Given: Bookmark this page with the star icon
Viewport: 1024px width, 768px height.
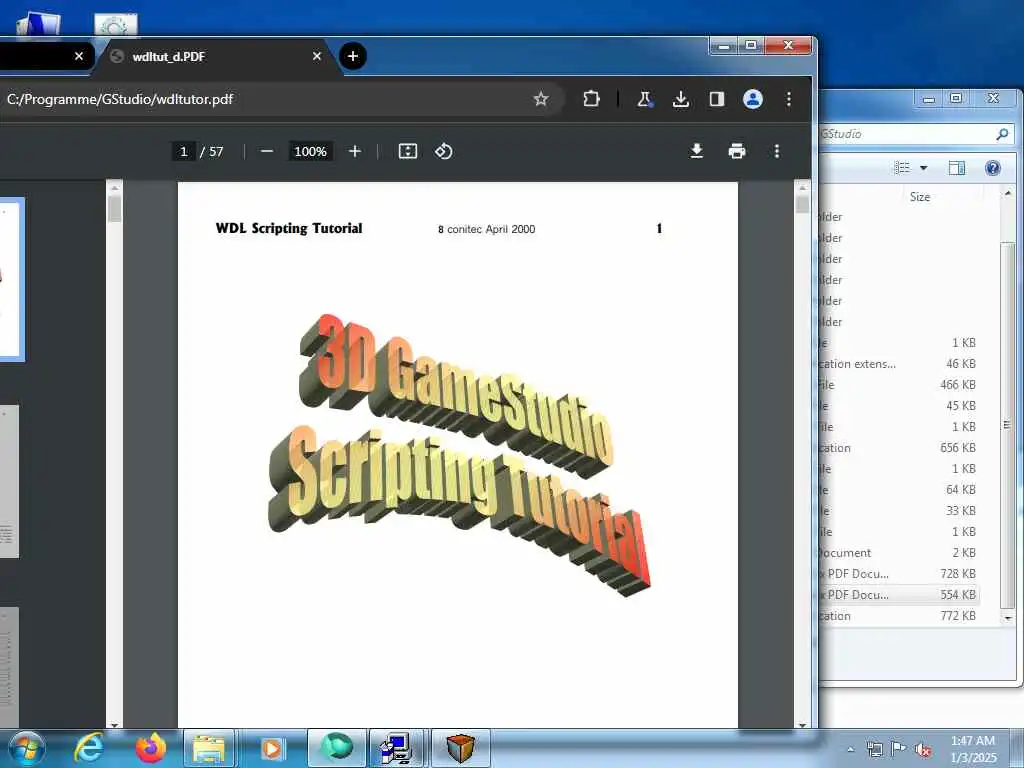Looking at the screenshot, I should pos(541,99).
